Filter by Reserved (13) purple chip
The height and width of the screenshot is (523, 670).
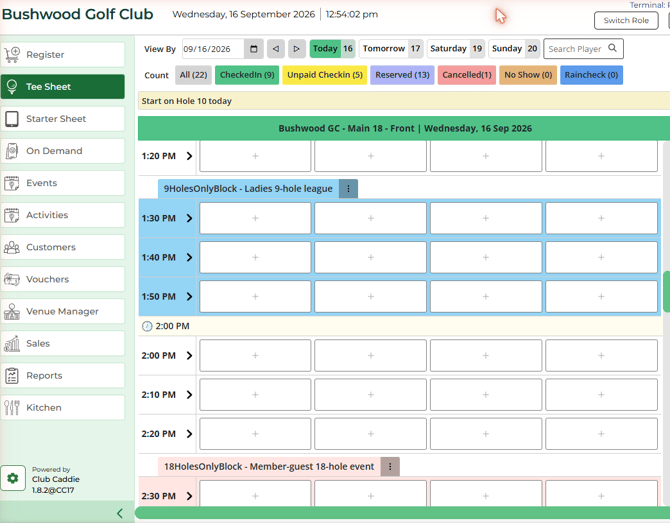click(x=403, y=75)
